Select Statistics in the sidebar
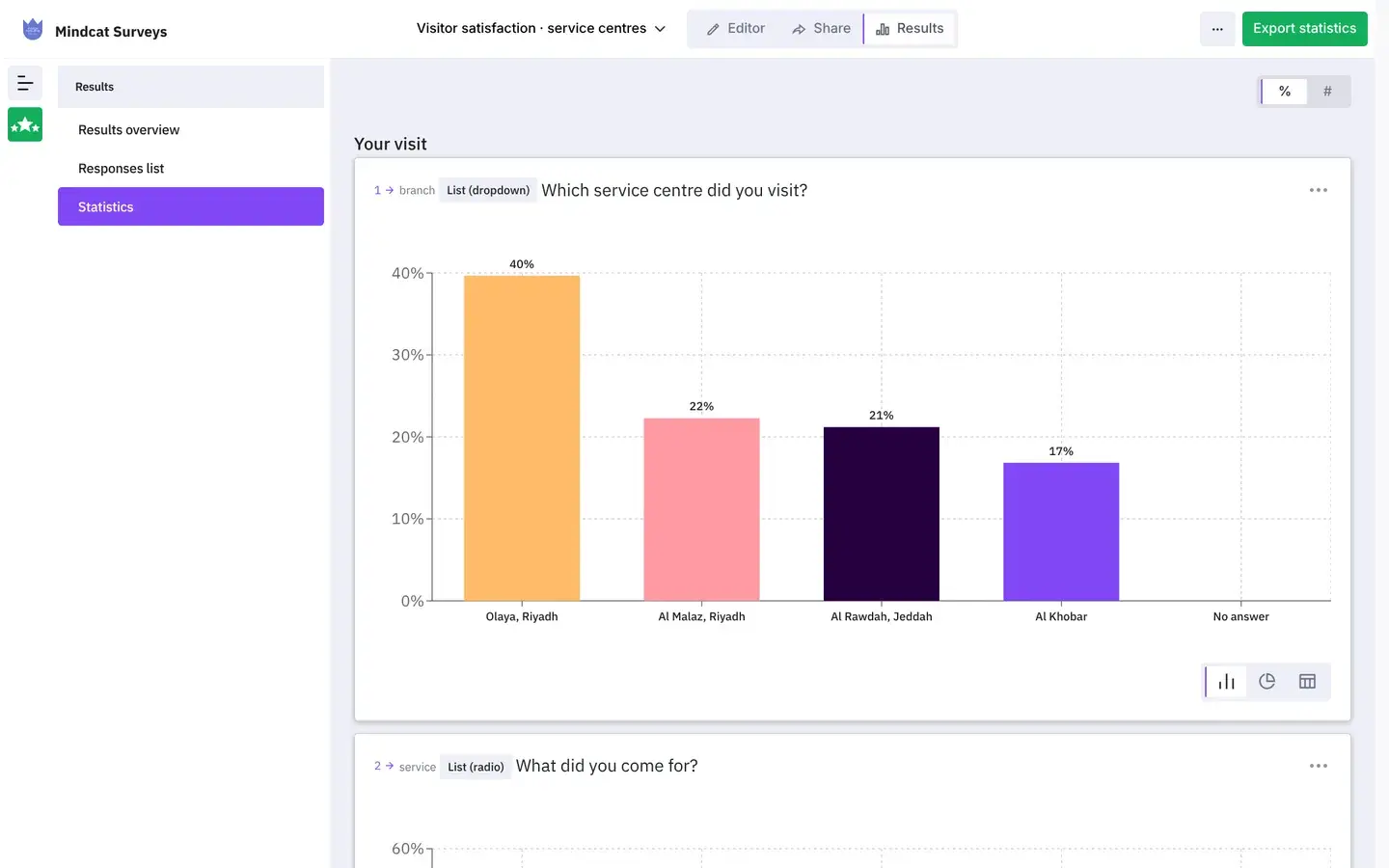The image size is (1389, 868). [191, 206]
